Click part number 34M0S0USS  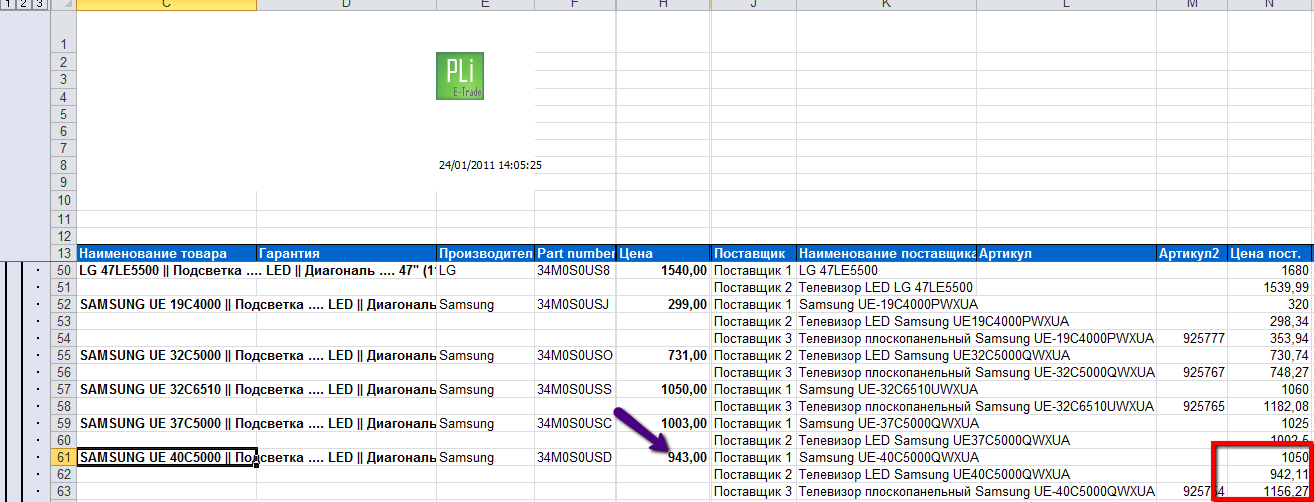pos(575,388)
